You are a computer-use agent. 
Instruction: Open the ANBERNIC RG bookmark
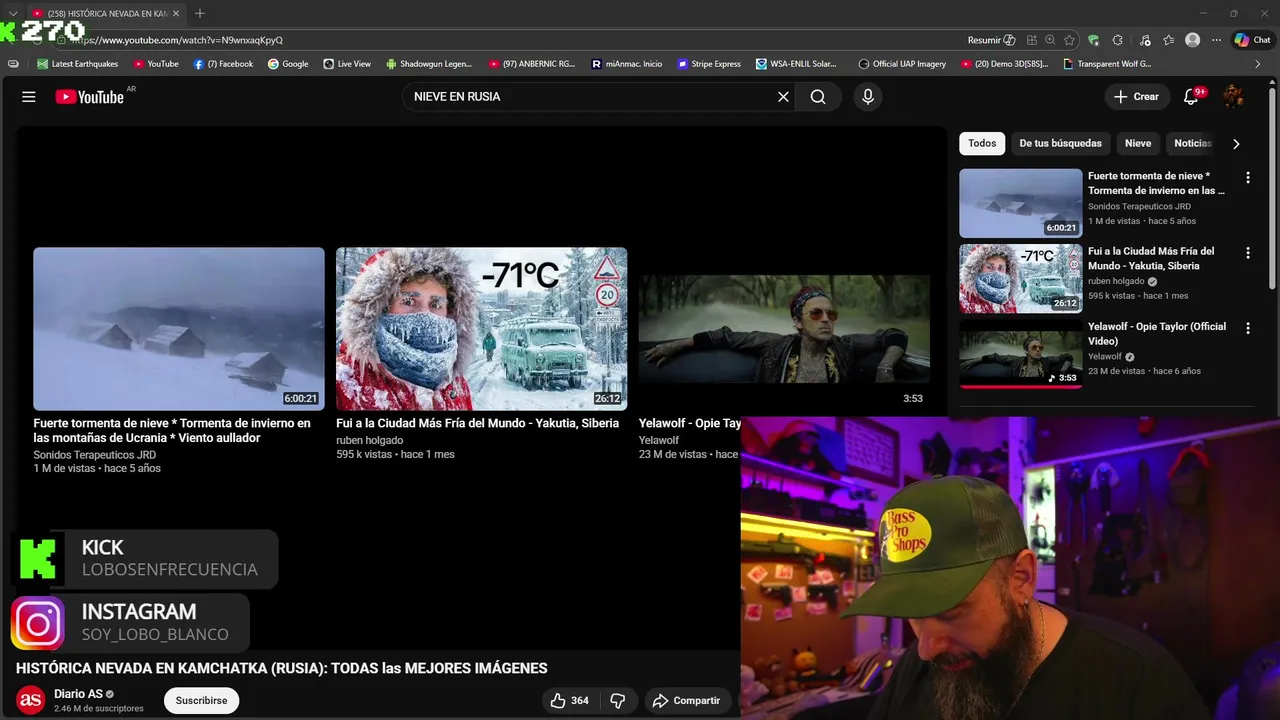coord(532,64)
